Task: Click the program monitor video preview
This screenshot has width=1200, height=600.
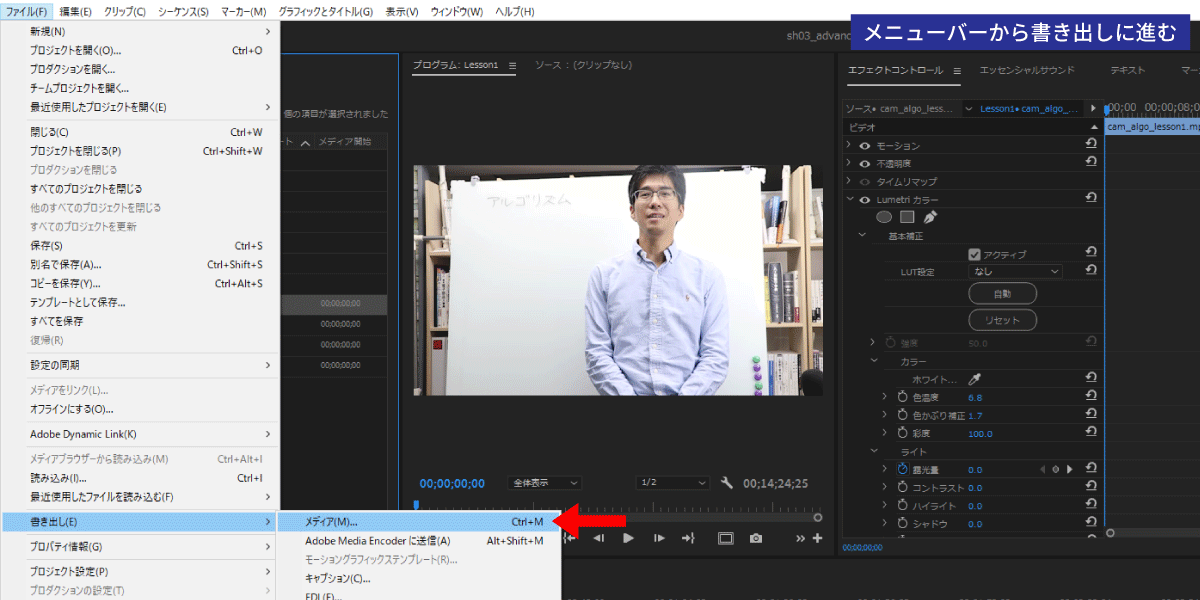Action: [x=618, y=280]
